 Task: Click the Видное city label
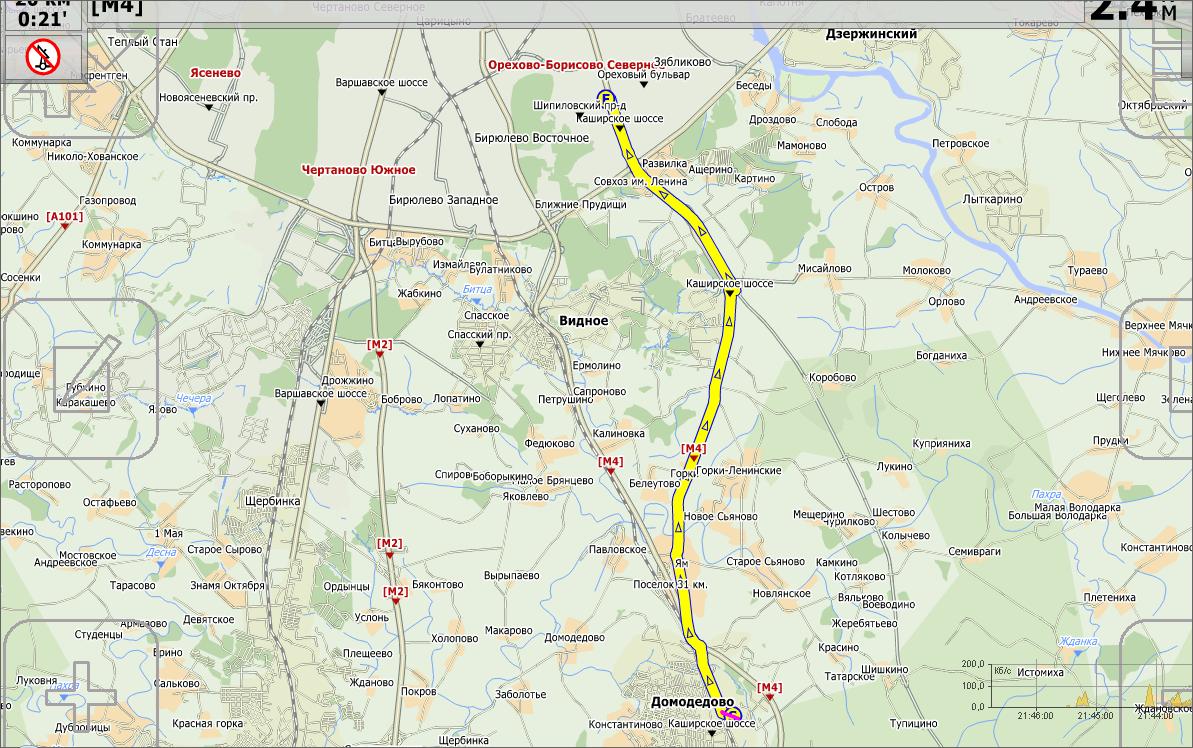tap(583, 321)
